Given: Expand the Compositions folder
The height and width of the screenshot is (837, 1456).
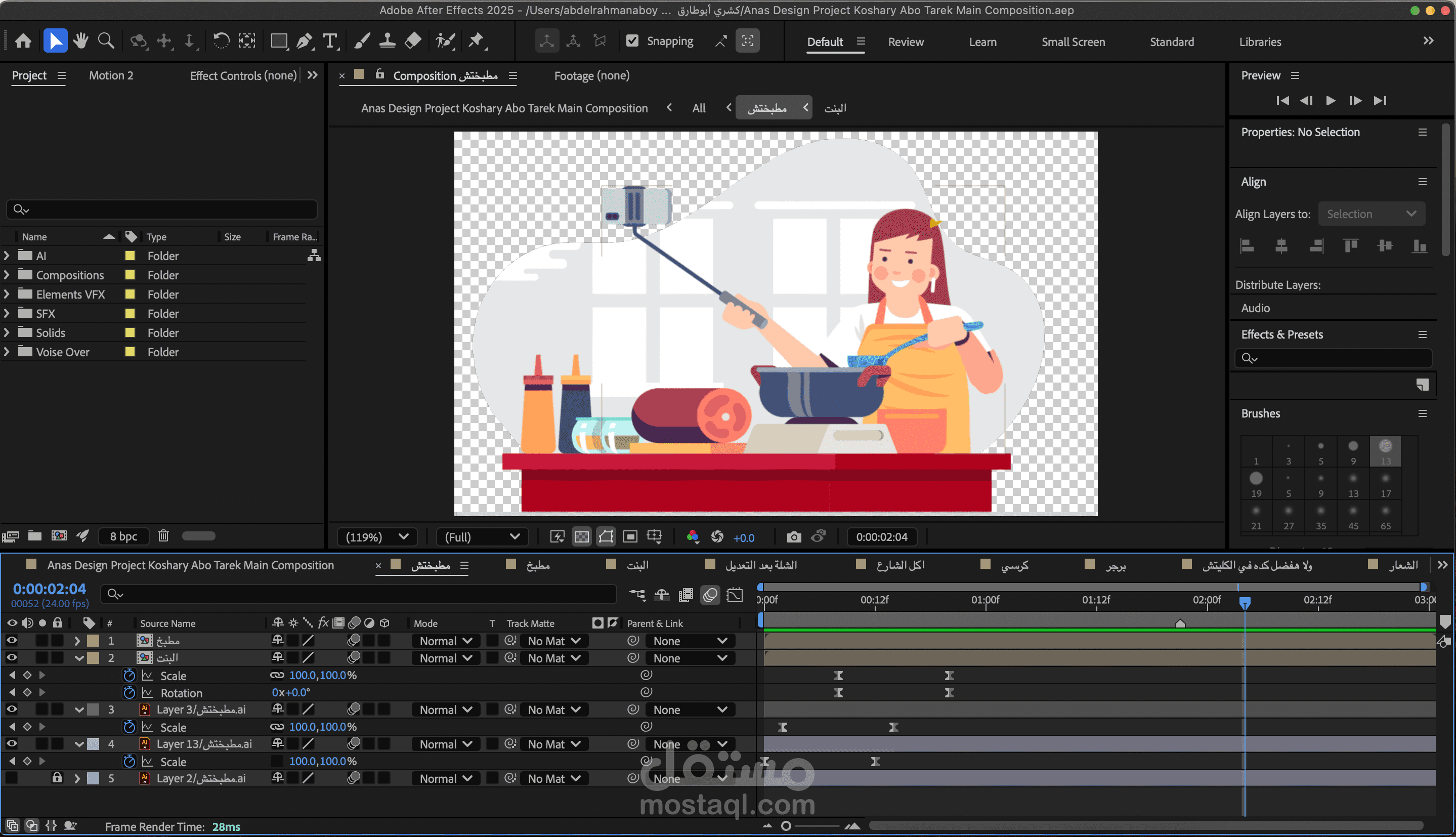Looking at the screenshot, I should coord(7,275).
